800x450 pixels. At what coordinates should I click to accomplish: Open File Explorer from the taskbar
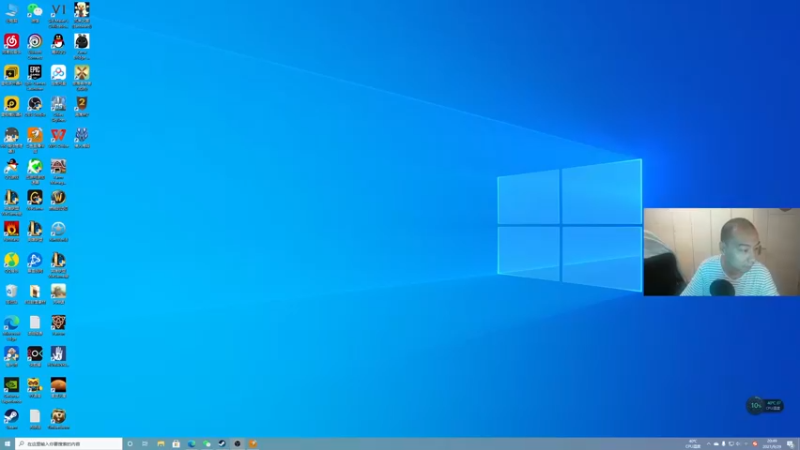tap(161, 444)
